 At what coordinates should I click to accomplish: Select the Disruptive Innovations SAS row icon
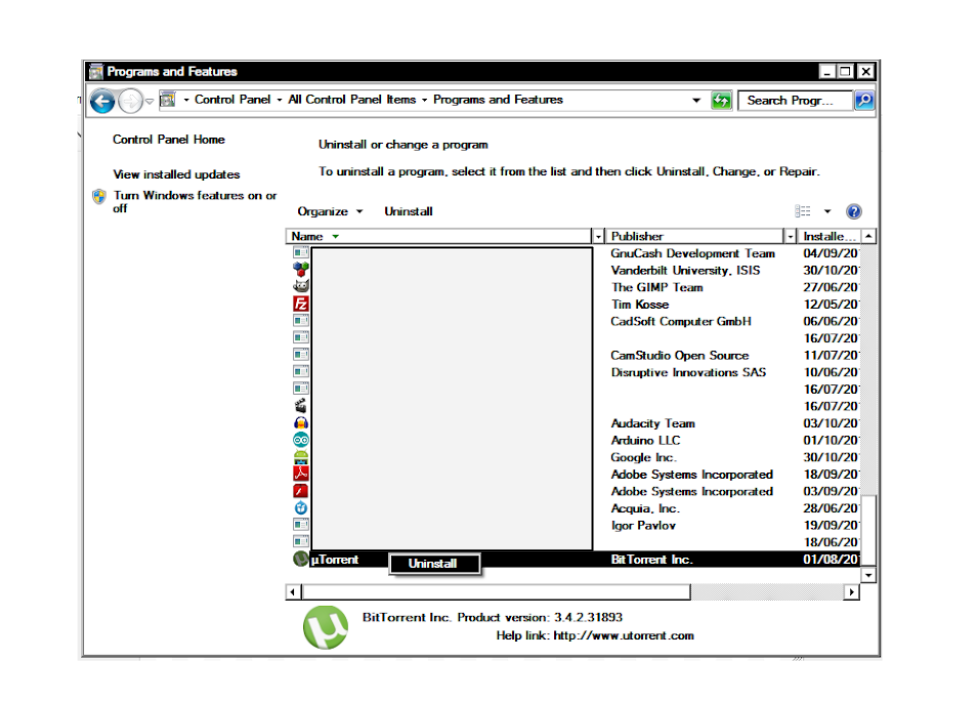coord(301,371)
